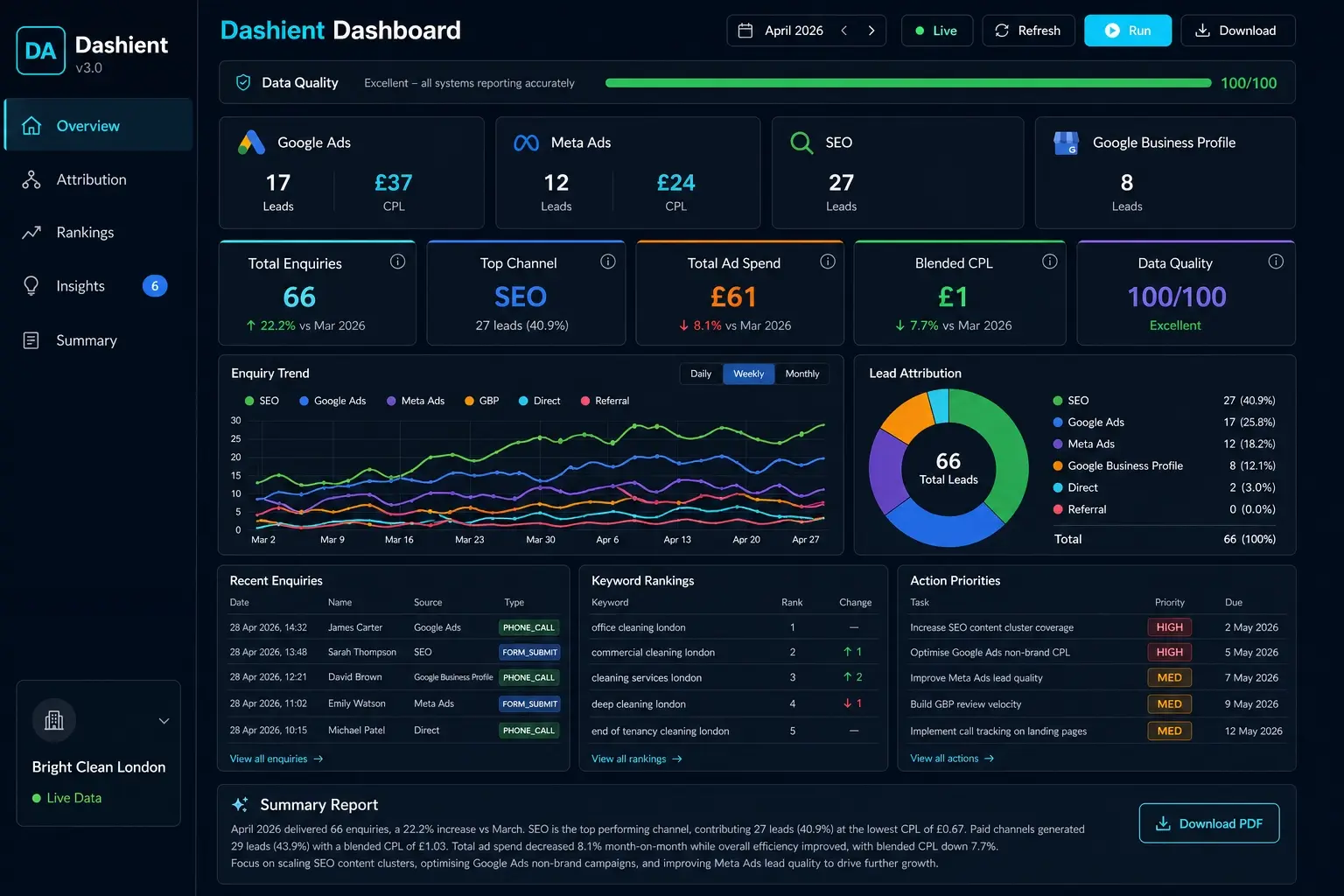Click the Lead Attribution donut chart
This screenshot has height=896, width=1344.
coord(948,468)
